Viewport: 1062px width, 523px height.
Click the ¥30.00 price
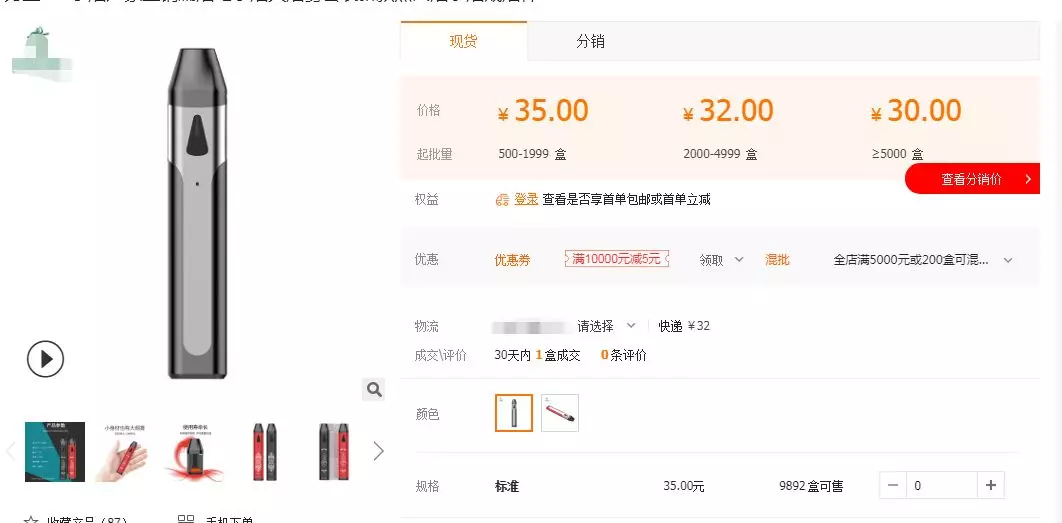[916, 111]
